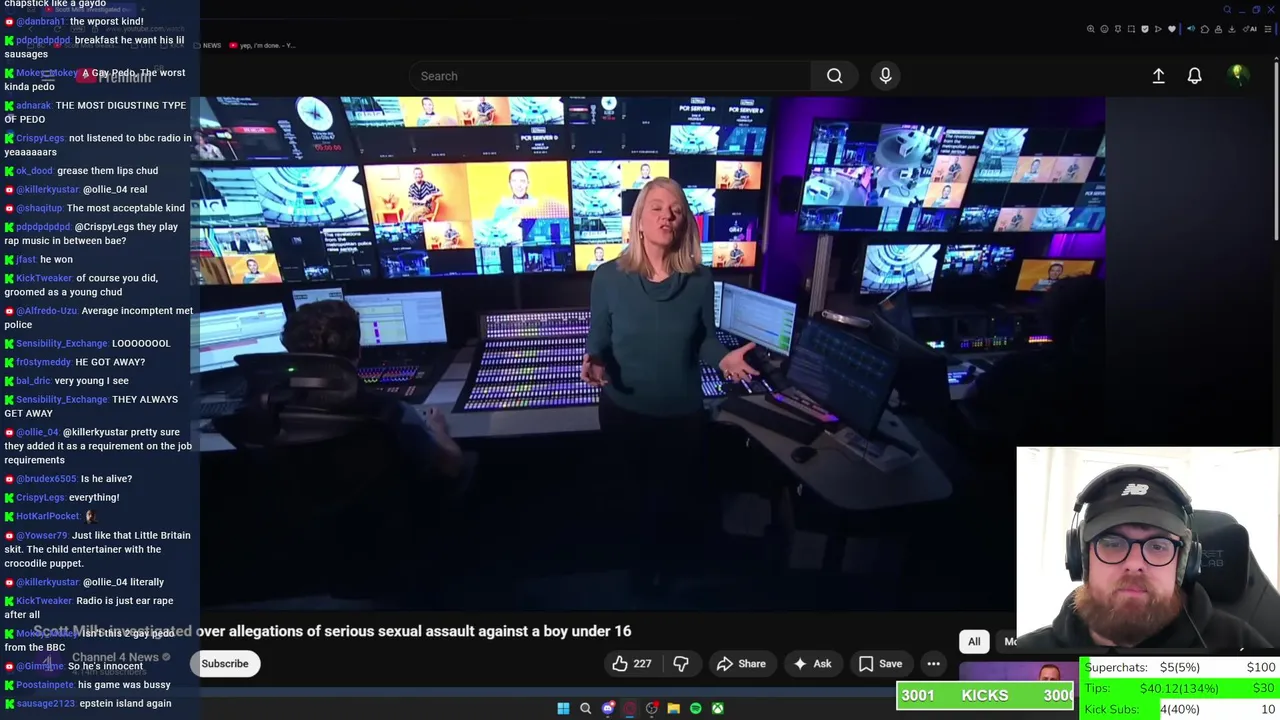Click username fr0stymeddy in chat

[x=43, y=362]
